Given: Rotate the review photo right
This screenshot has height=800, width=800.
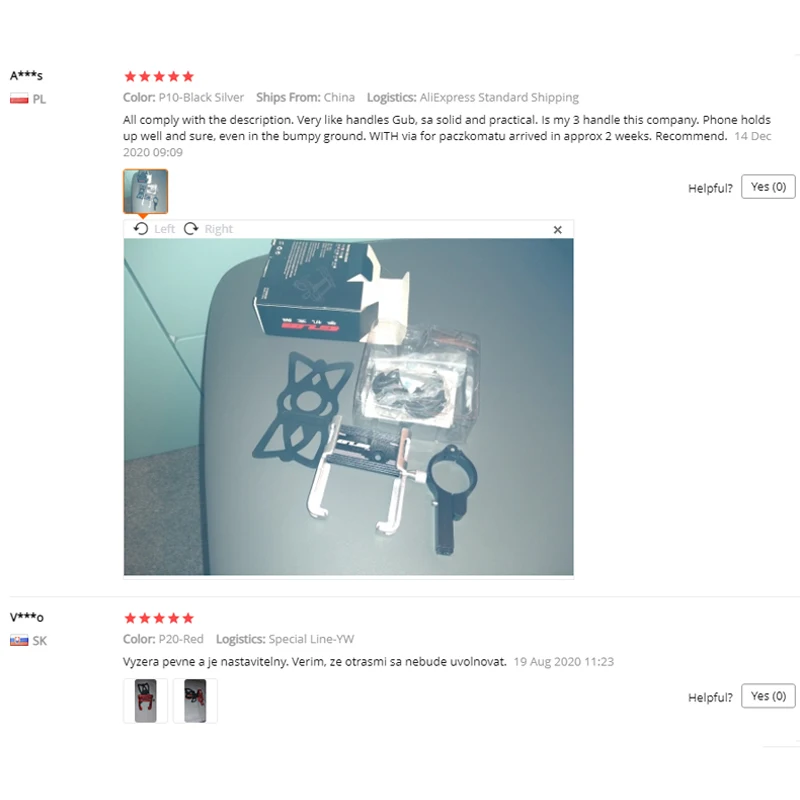Looking at the screenshot, I should [191, 229].
